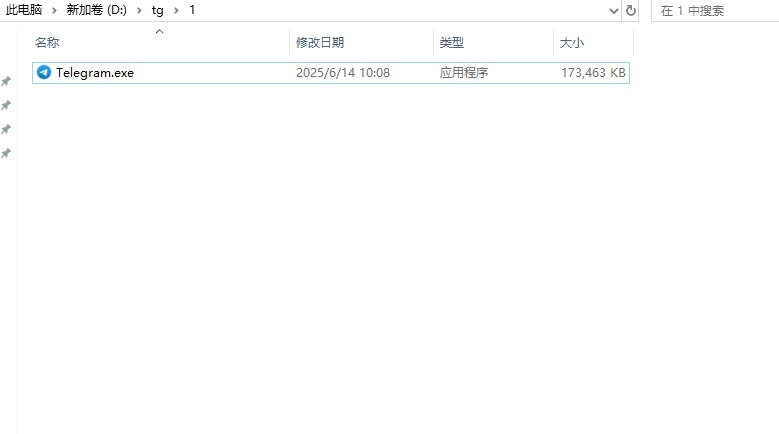
Task: Expand the chevron after 新加卷 (D:) breadcrumb
Action: click(x=139, y=10)
